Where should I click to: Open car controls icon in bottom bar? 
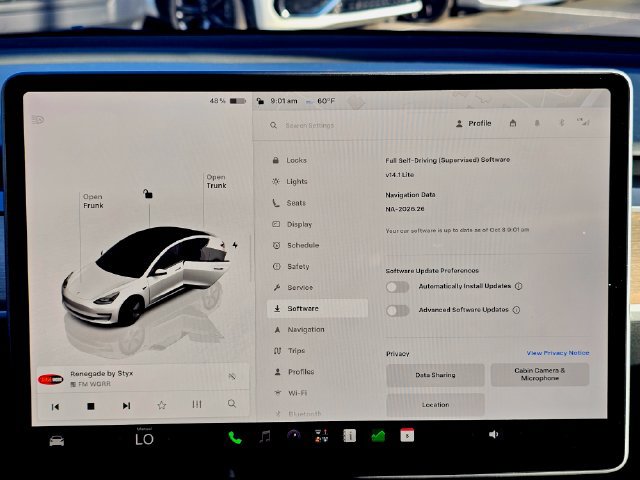coord(57,441)
